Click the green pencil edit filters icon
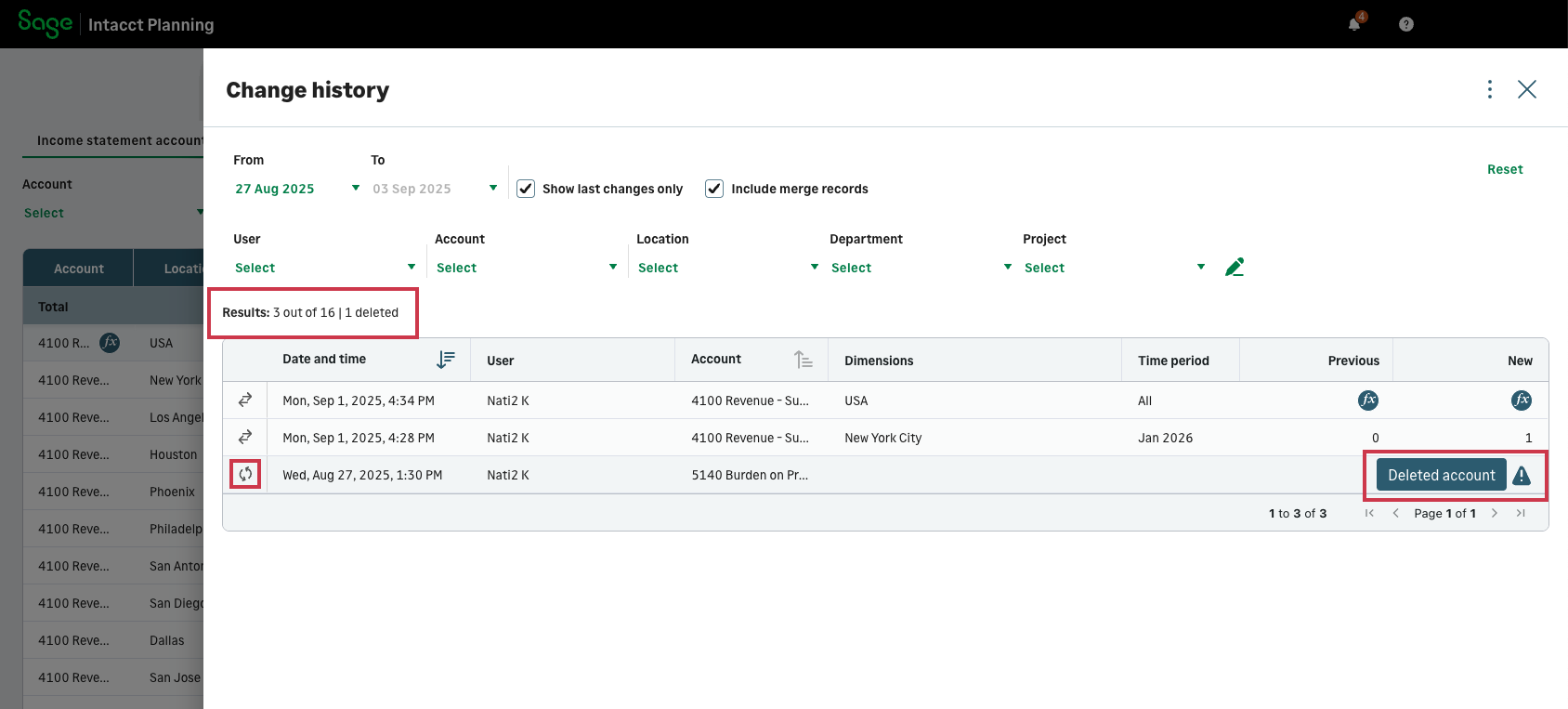1568x709 pixels. point(1234,268)
